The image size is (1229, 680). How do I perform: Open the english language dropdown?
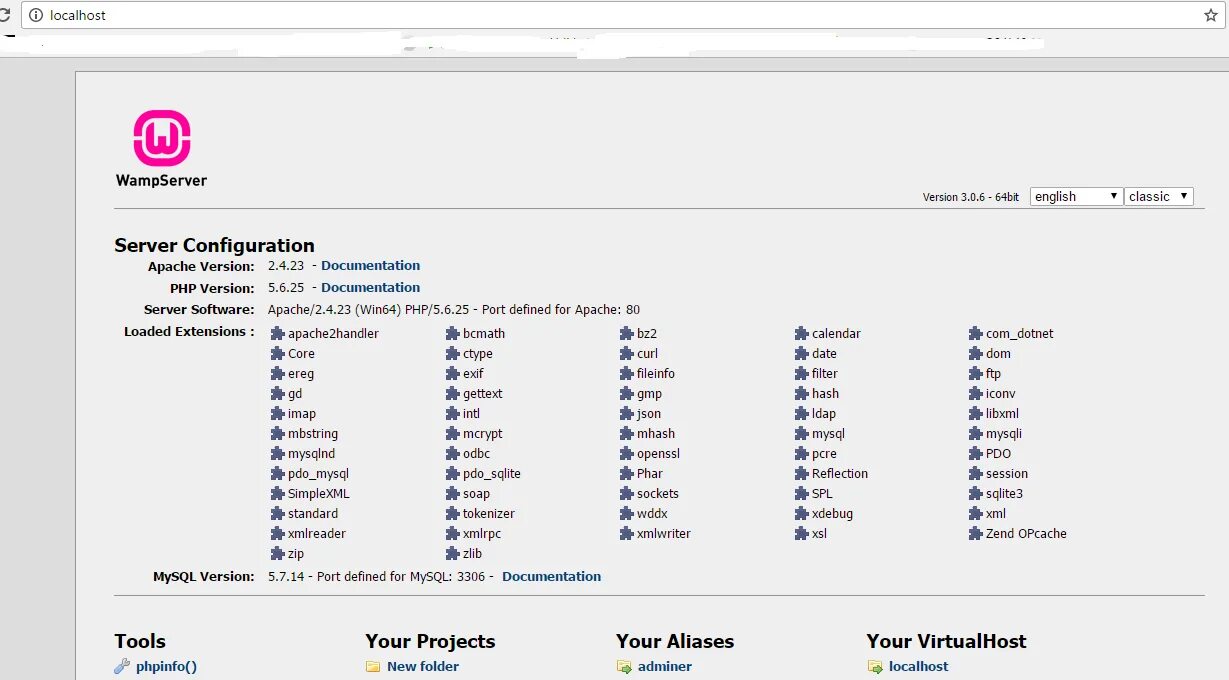tap(1076, 196)
